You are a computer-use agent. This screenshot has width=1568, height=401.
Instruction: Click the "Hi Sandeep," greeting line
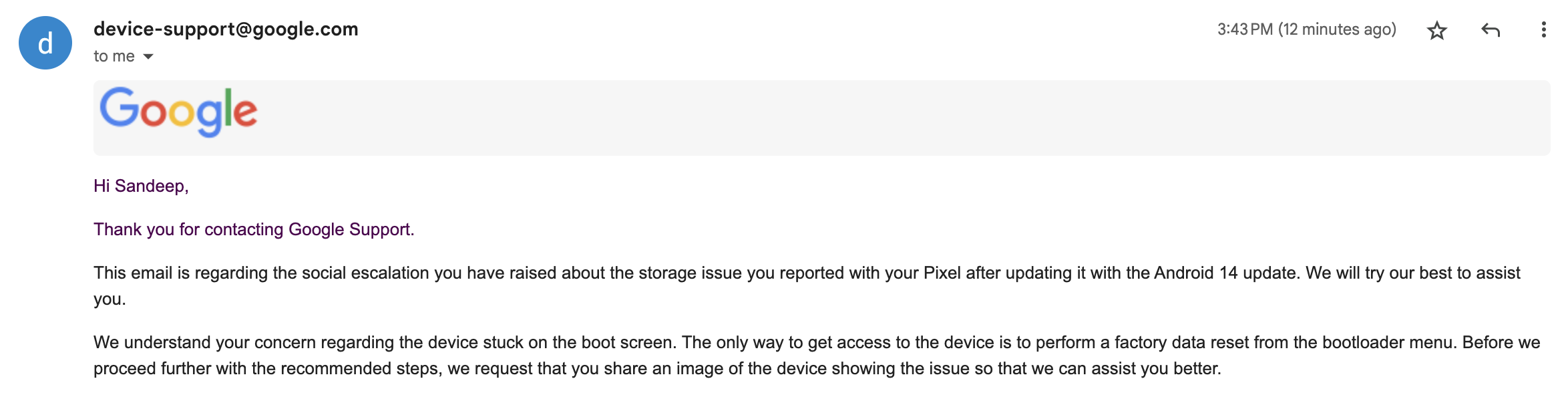(x=141, y=186)
